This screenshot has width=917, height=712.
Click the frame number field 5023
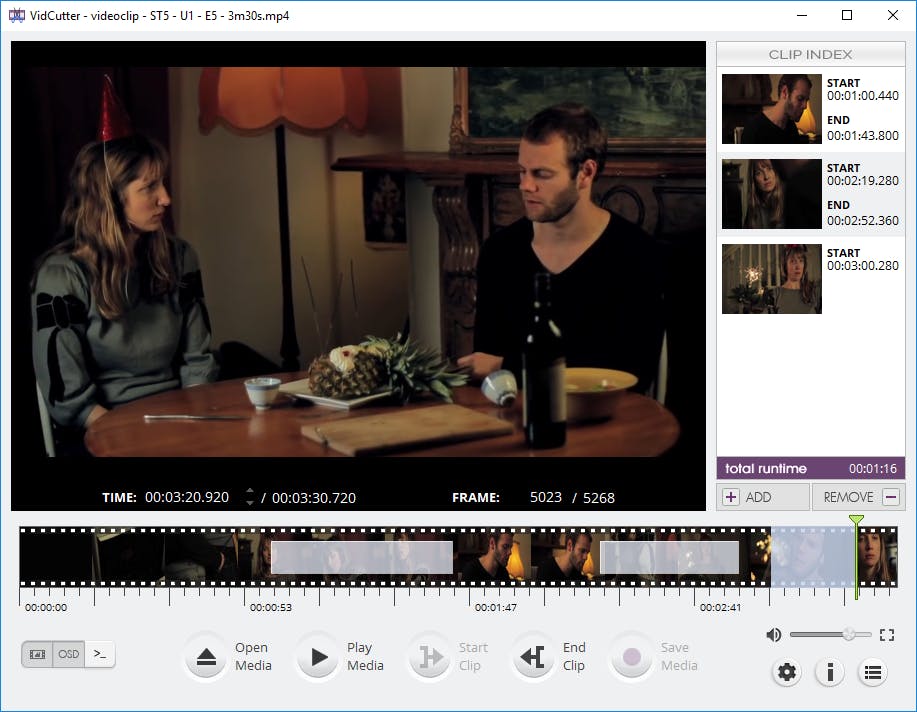[x=546, y=497]
